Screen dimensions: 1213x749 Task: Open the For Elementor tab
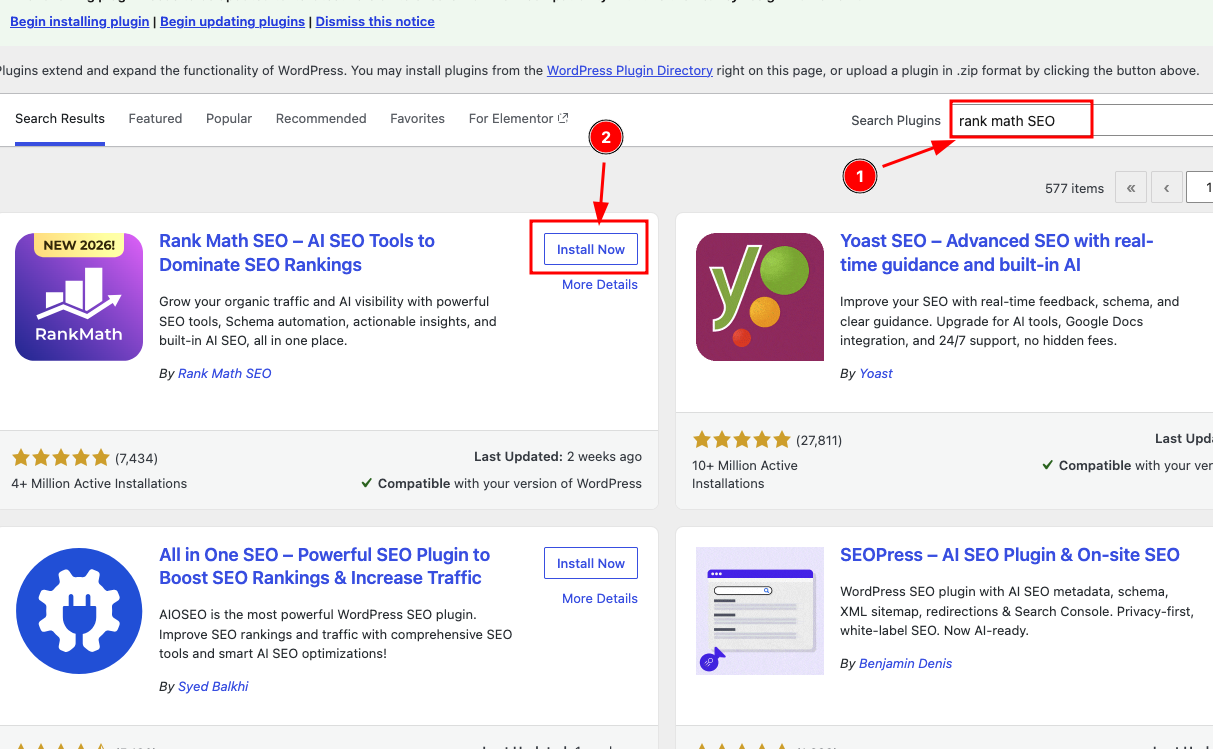point(518,118)
